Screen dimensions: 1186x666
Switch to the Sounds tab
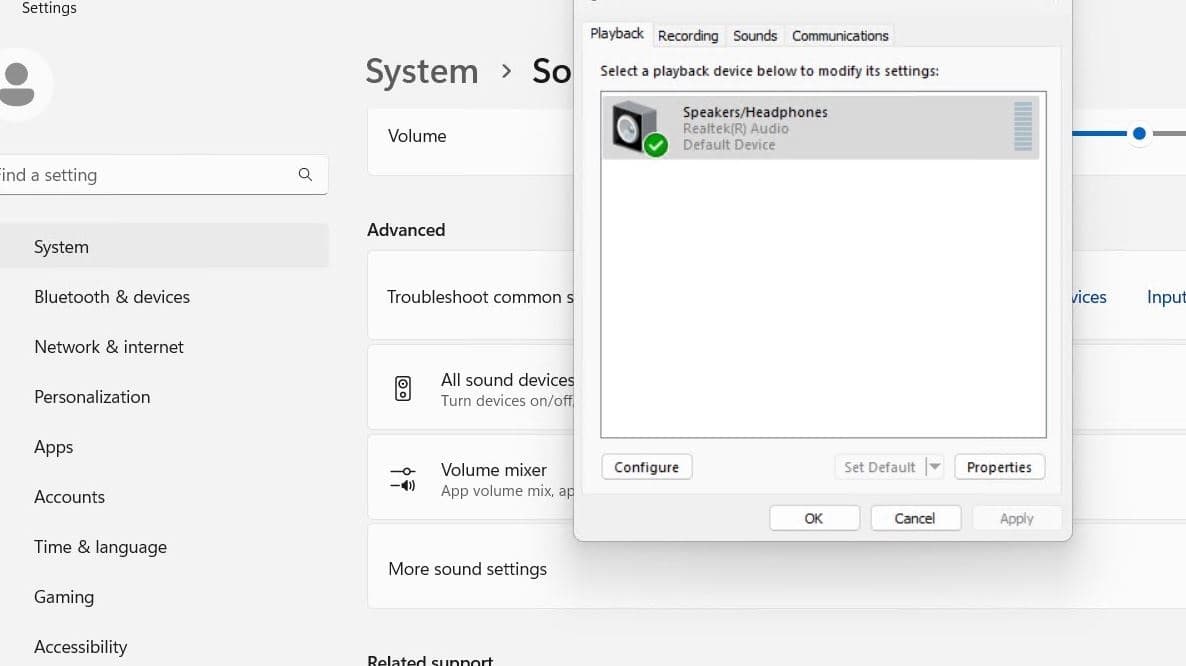click(755, 36)
